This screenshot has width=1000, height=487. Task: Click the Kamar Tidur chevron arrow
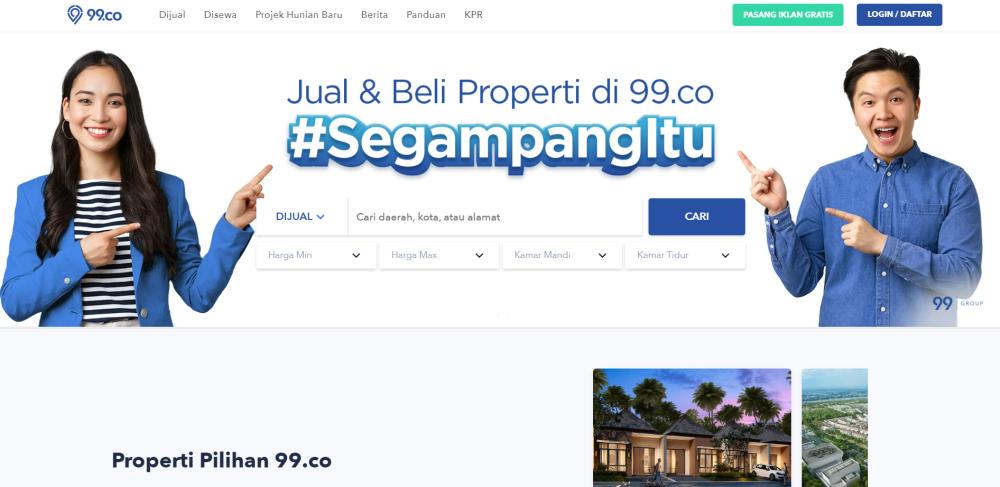pos(725,256)
